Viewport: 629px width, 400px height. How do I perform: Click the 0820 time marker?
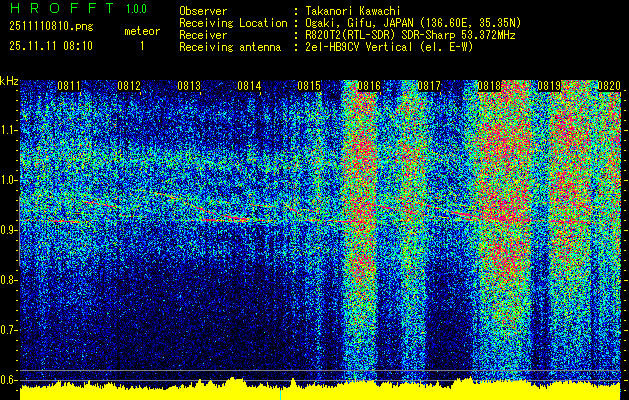[x=609, y=86]
